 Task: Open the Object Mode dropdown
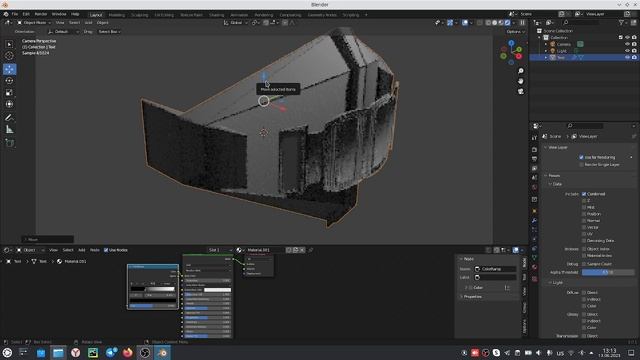click(x=34, y=23)
